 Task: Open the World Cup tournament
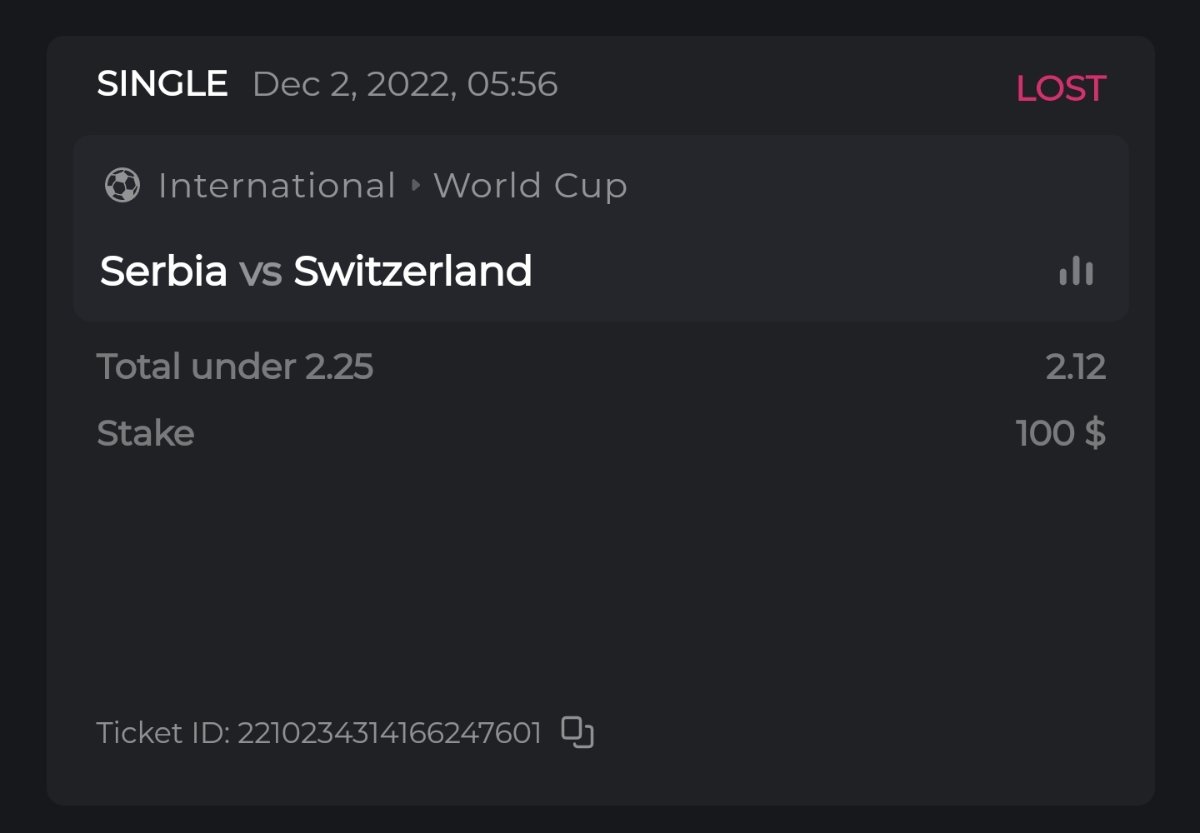(530, 186)
